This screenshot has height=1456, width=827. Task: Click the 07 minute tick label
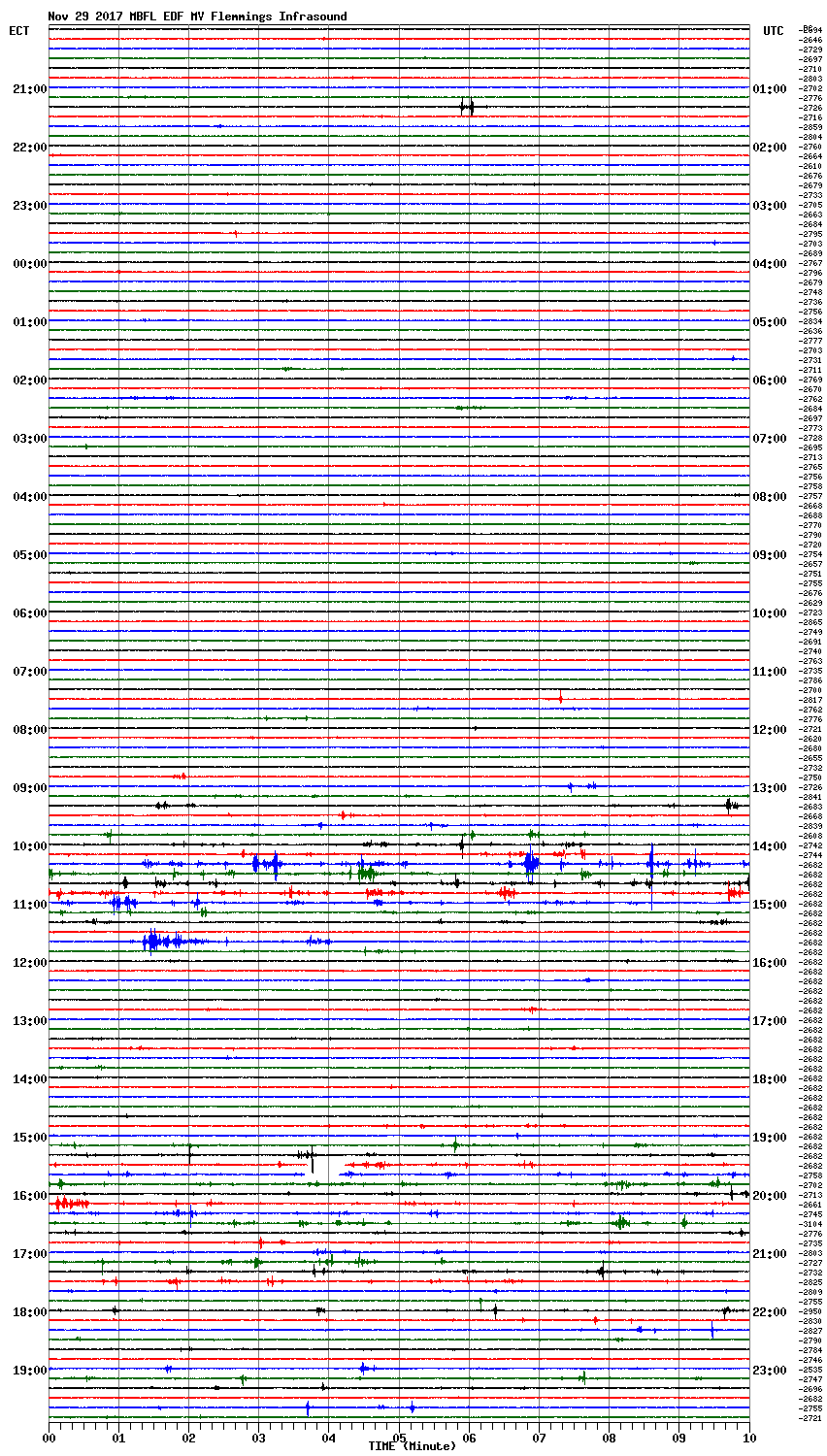point(539,1438)
